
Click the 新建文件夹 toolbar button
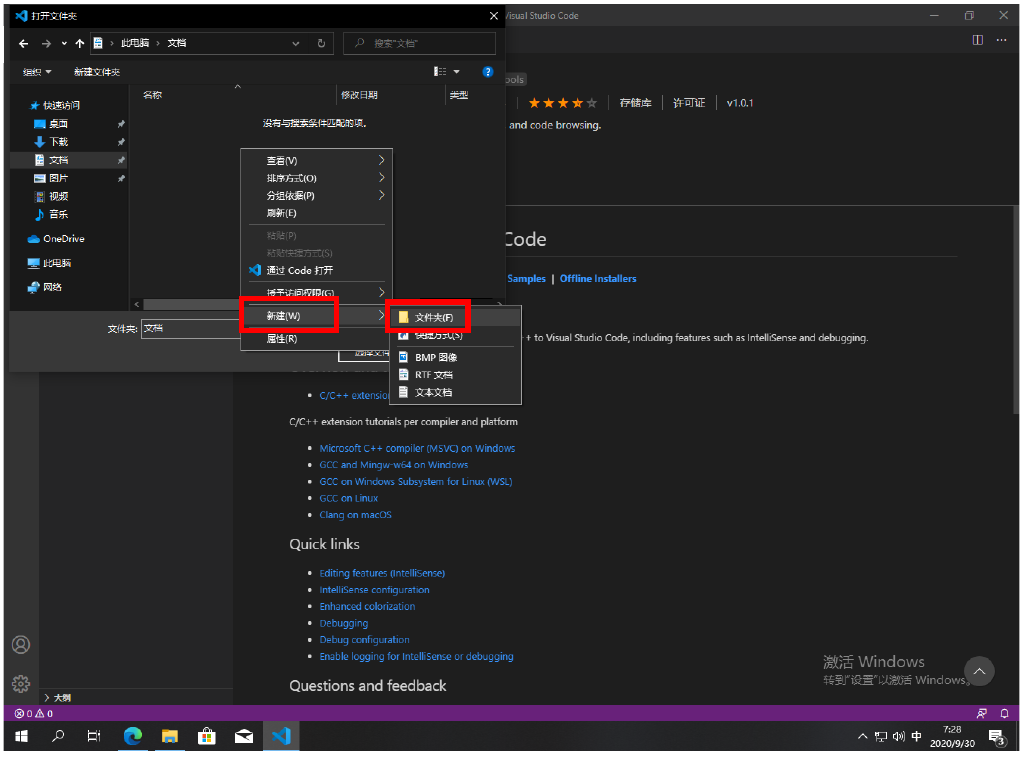pos(97,72)
